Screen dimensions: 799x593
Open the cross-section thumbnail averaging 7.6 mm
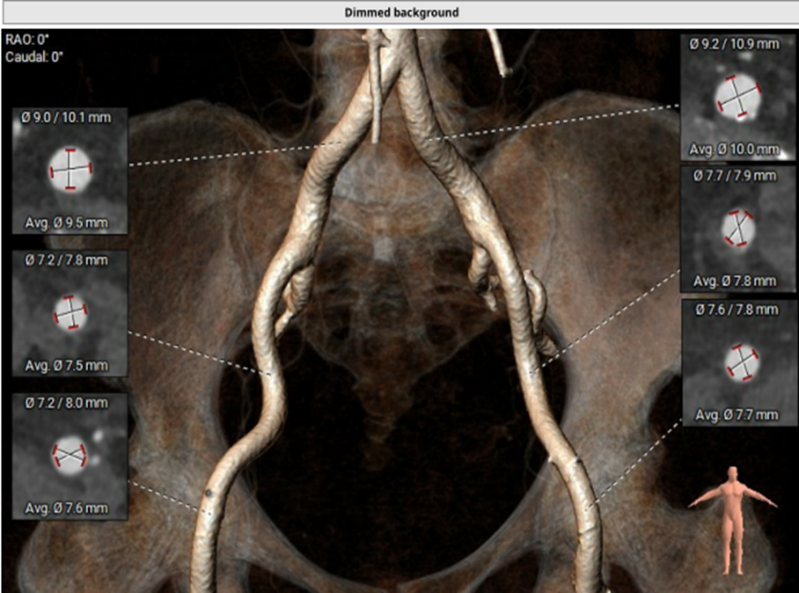coord(70,456)
